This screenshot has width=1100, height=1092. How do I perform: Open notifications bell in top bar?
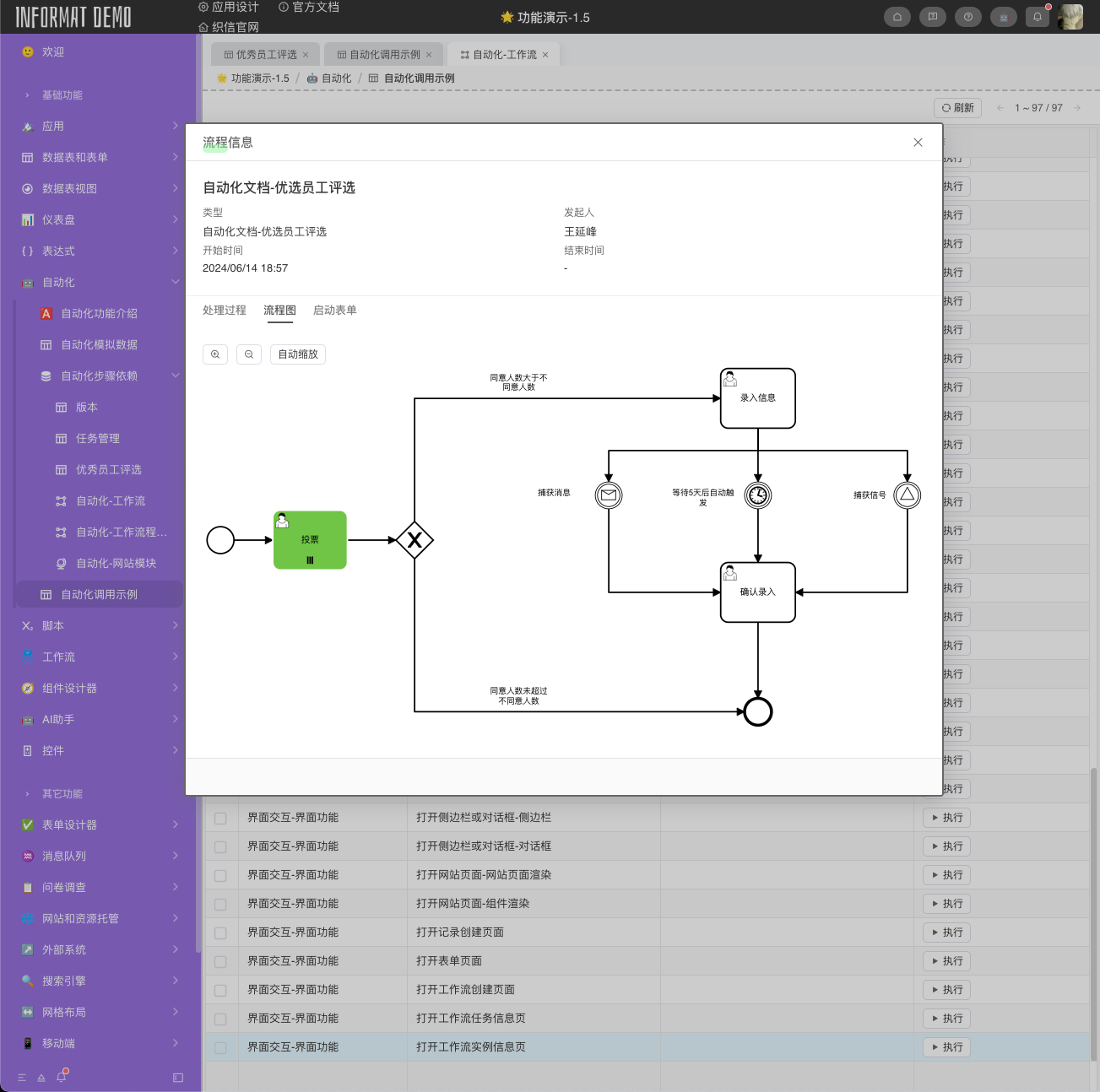click(x=1038, y=17)
